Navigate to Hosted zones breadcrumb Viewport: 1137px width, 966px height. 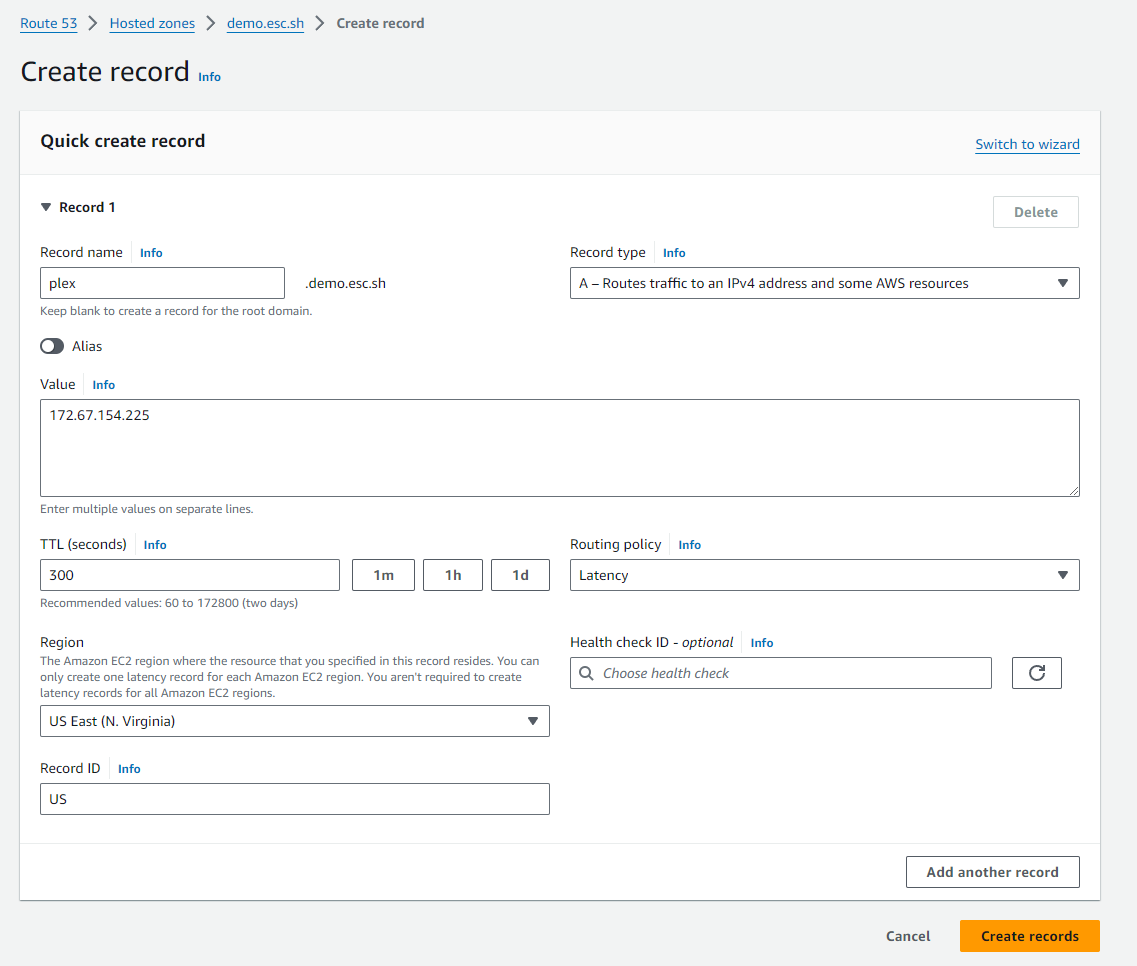point(152,23)
